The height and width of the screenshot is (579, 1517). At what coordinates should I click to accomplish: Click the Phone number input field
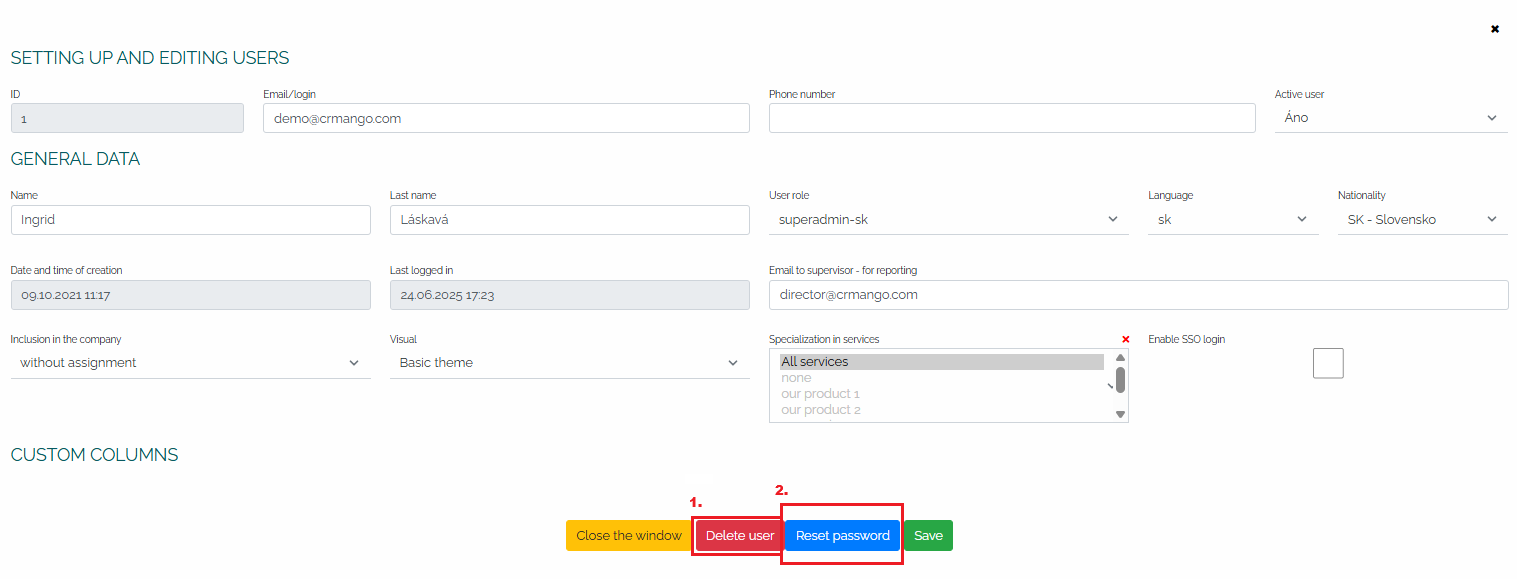tap(1012, 118)
